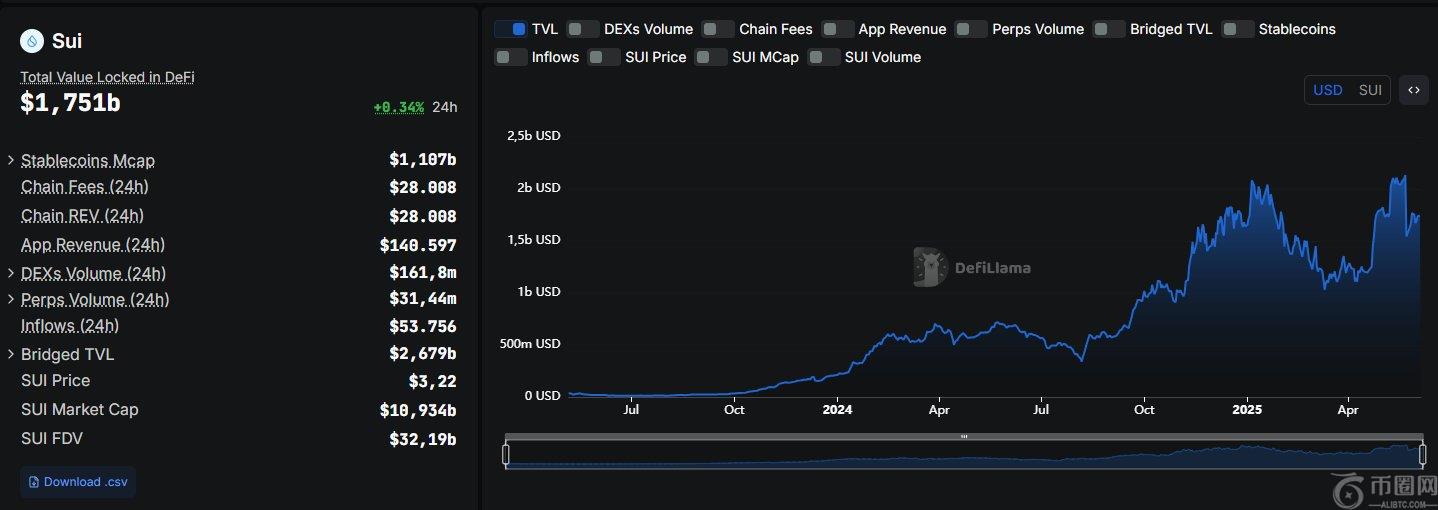This screenshot has width=1438, height=510.
Task: Enable the DEXs Volume series
Action: 583,29
